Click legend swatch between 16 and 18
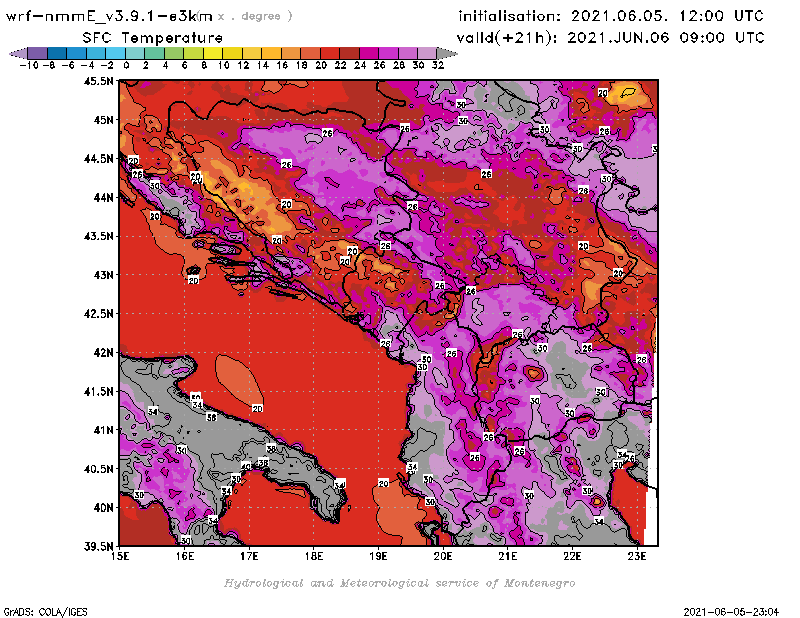This screenshot has height=618, width=800. click(x=291, y=53)
